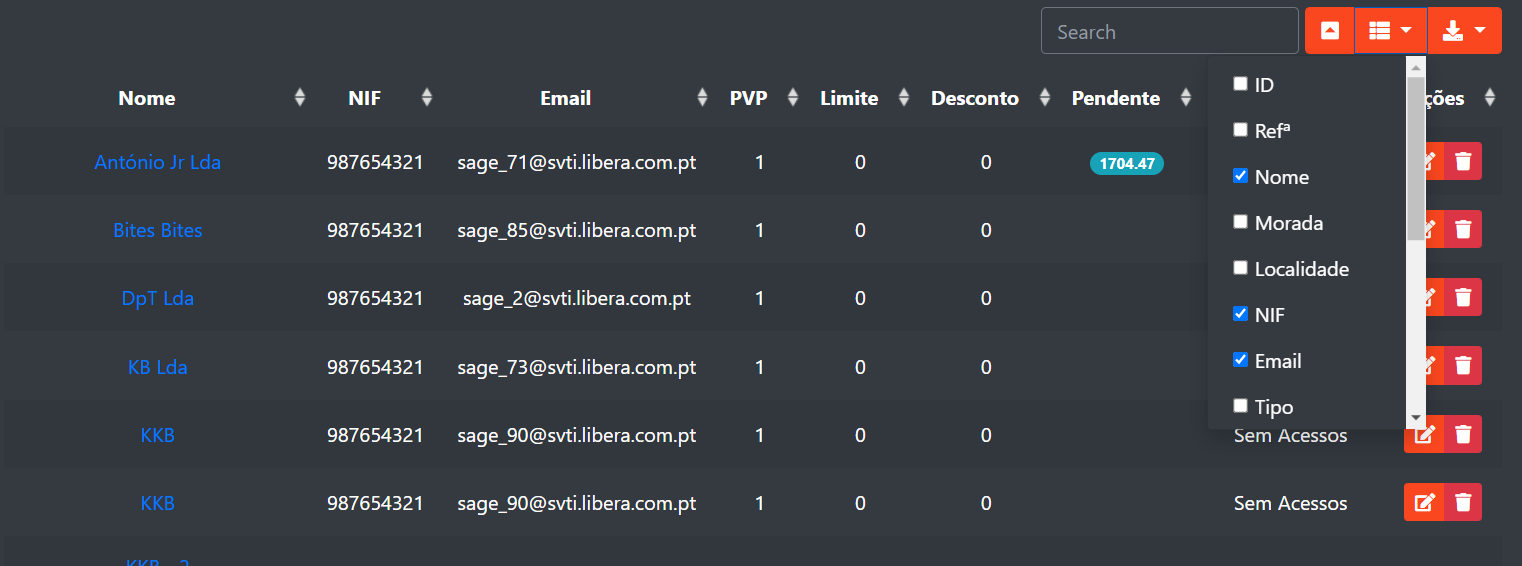This screenshot has width=1522, height=566.
Task: Uncheck the Nome column checkbox
Action: coord(1240,176)
